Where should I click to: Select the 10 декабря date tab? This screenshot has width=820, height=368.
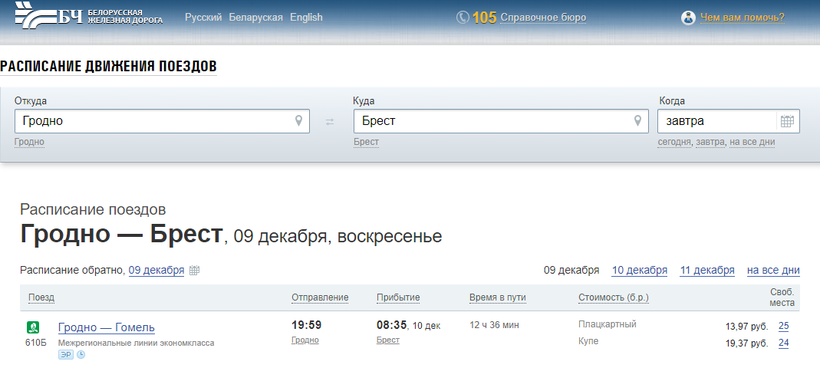(x=640, y=270)
